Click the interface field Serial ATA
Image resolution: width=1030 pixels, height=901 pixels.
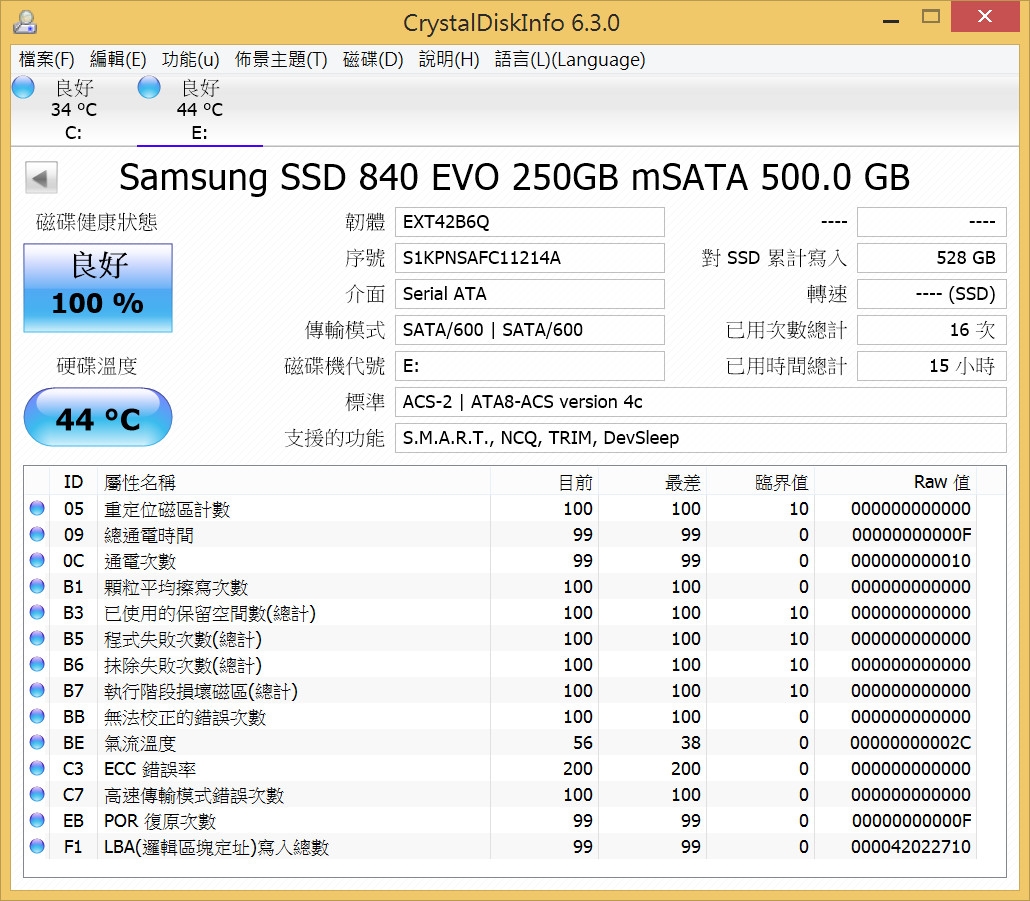(x=529, y=294)
